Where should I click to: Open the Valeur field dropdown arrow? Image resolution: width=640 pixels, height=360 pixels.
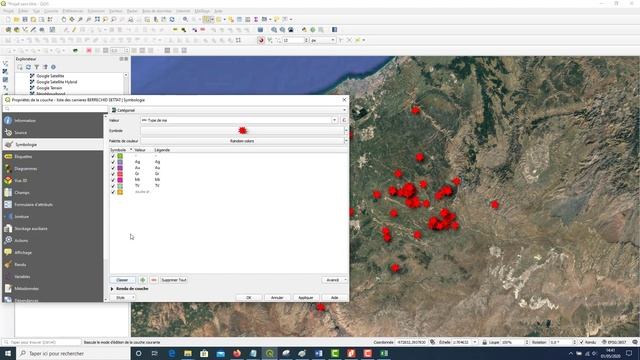coord(334,120)
